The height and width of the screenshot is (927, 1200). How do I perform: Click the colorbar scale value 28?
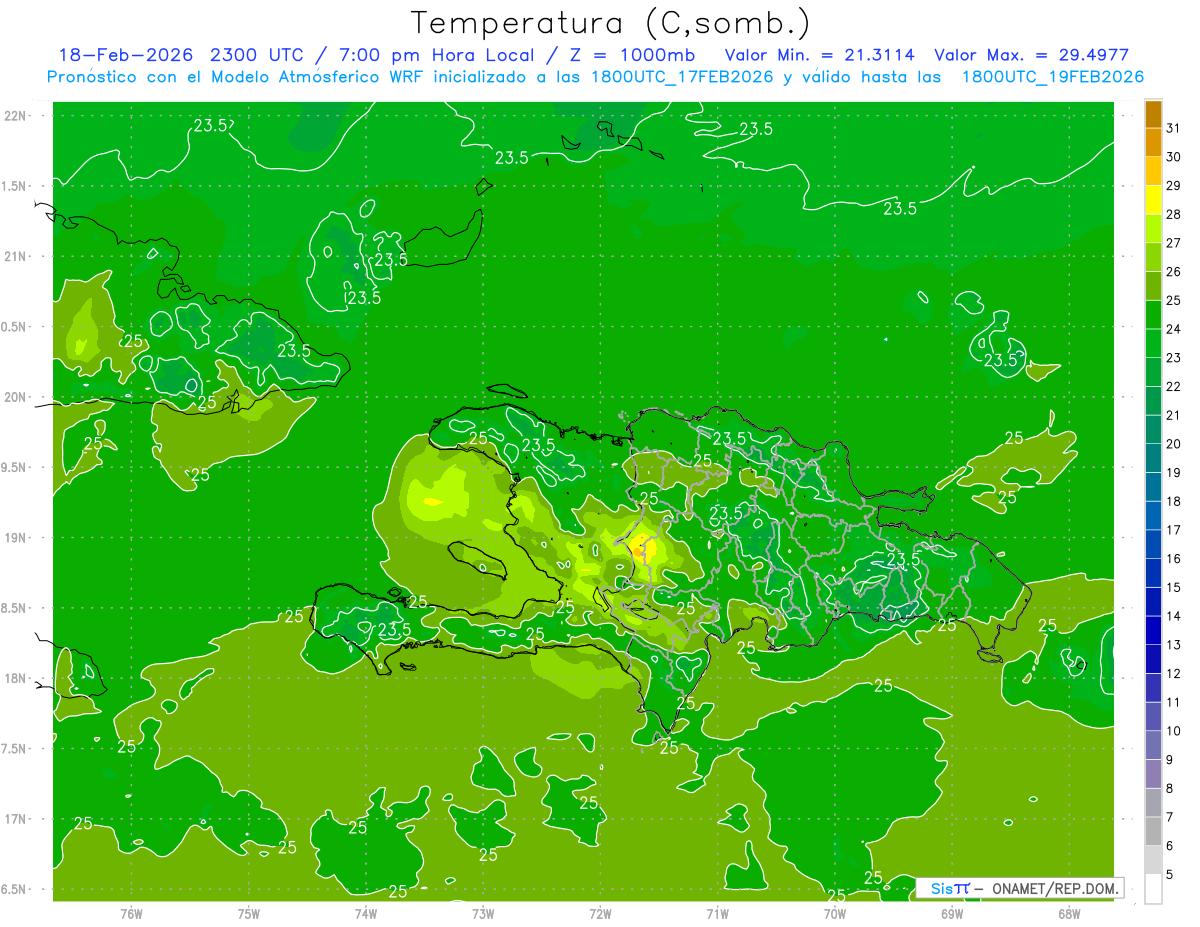[x=1174, y=214]
